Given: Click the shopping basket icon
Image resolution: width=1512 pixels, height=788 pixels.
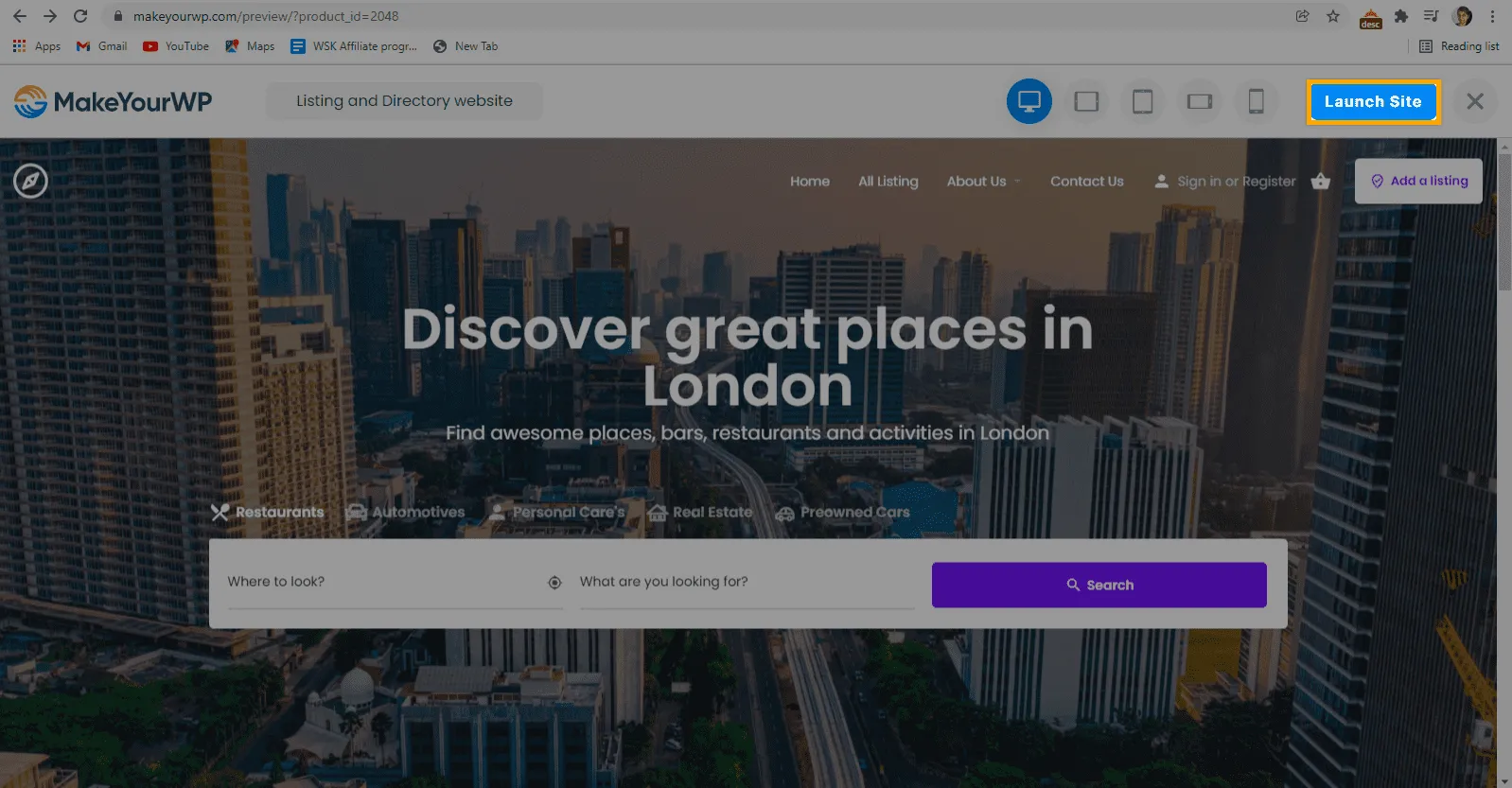Looking at the screenshot, I should tap(1321, 182).
